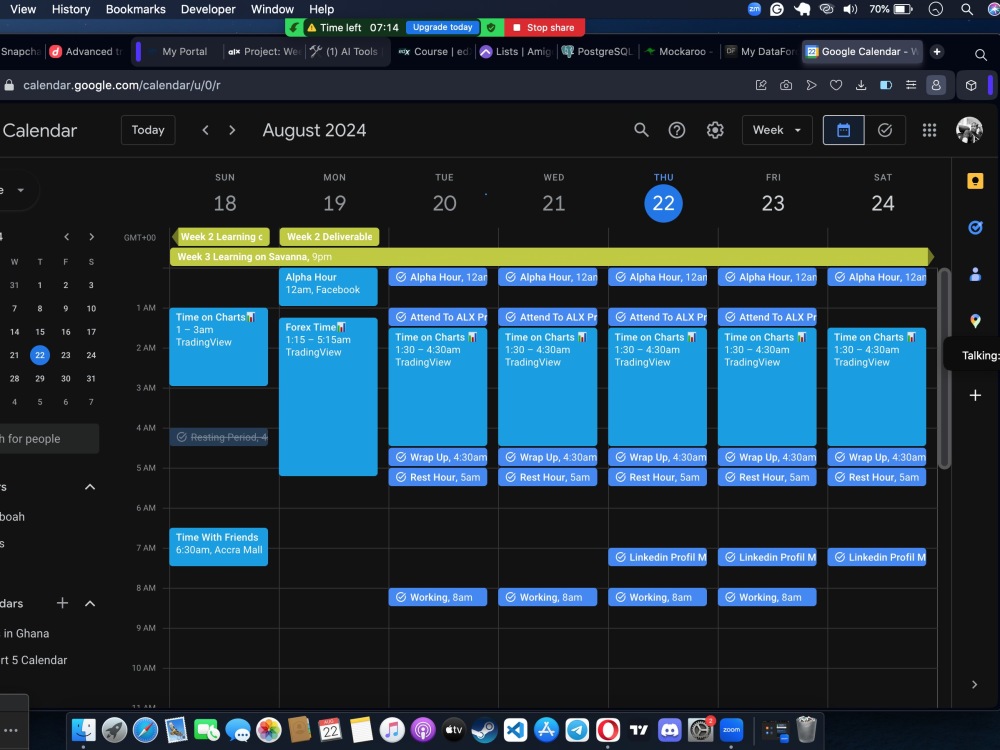
Task: Open the Forex Time event on Monday
Action: [x=328, y=396]
